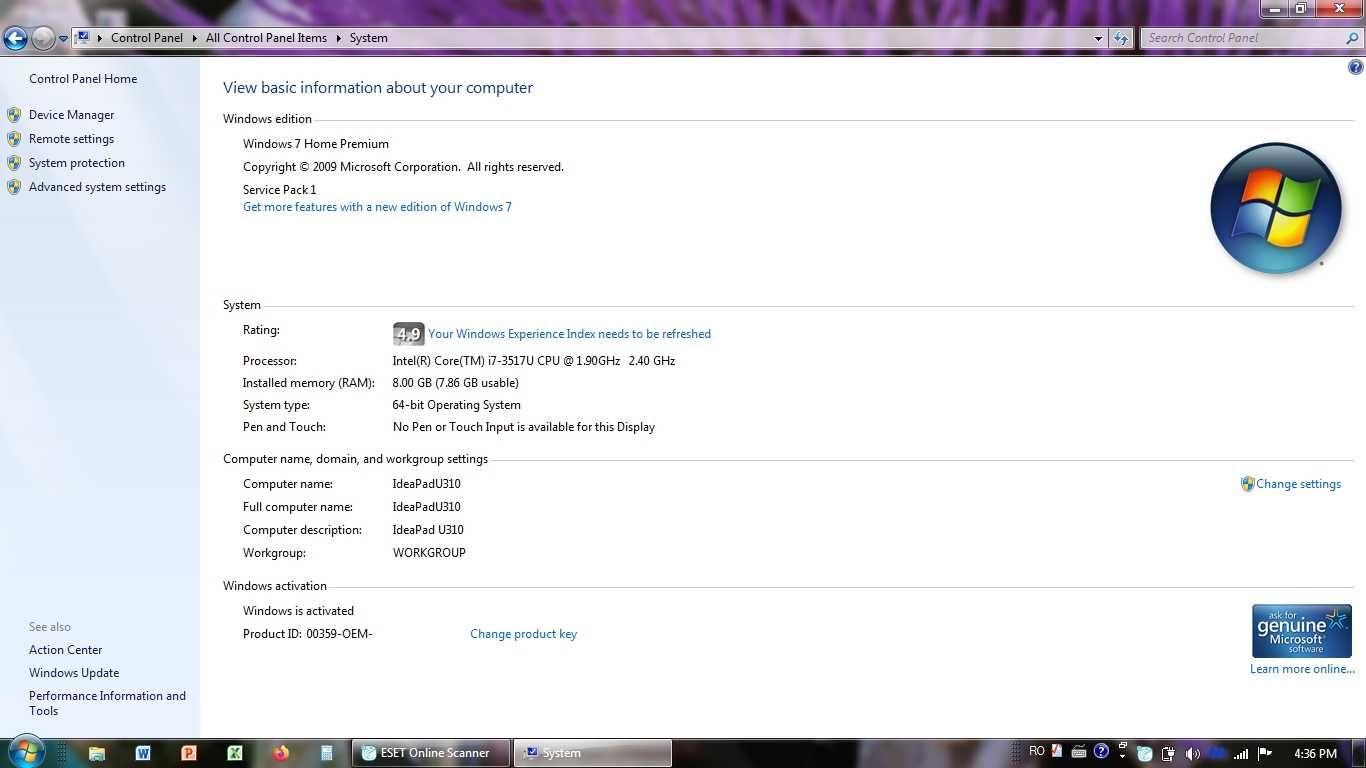
Task: Open Action Center from See also
Action: [65, 650]
